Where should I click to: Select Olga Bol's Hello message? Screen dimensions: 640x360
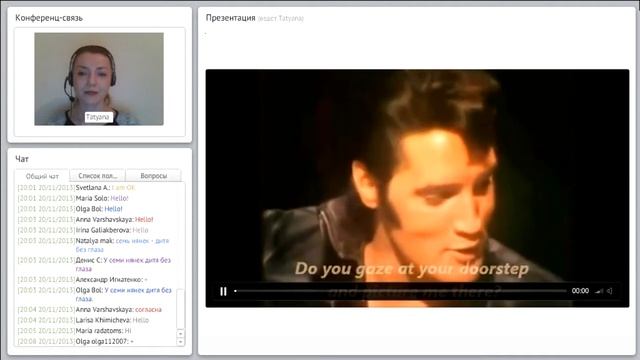[x=70, y=209]
